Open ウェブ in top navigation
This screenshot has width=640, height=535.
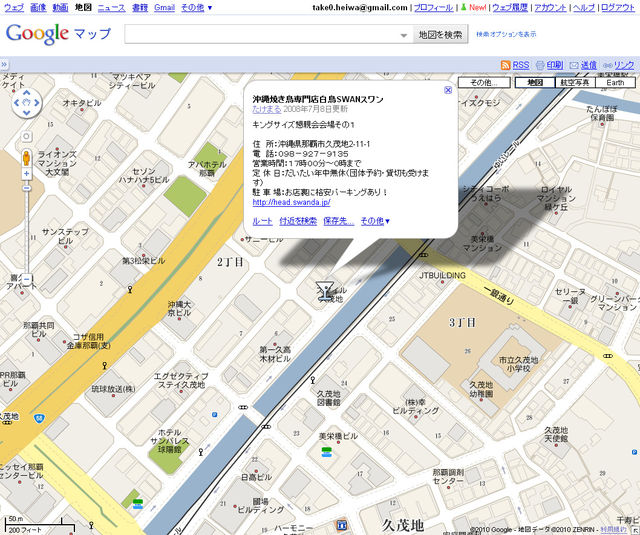[x=14, y=7]
